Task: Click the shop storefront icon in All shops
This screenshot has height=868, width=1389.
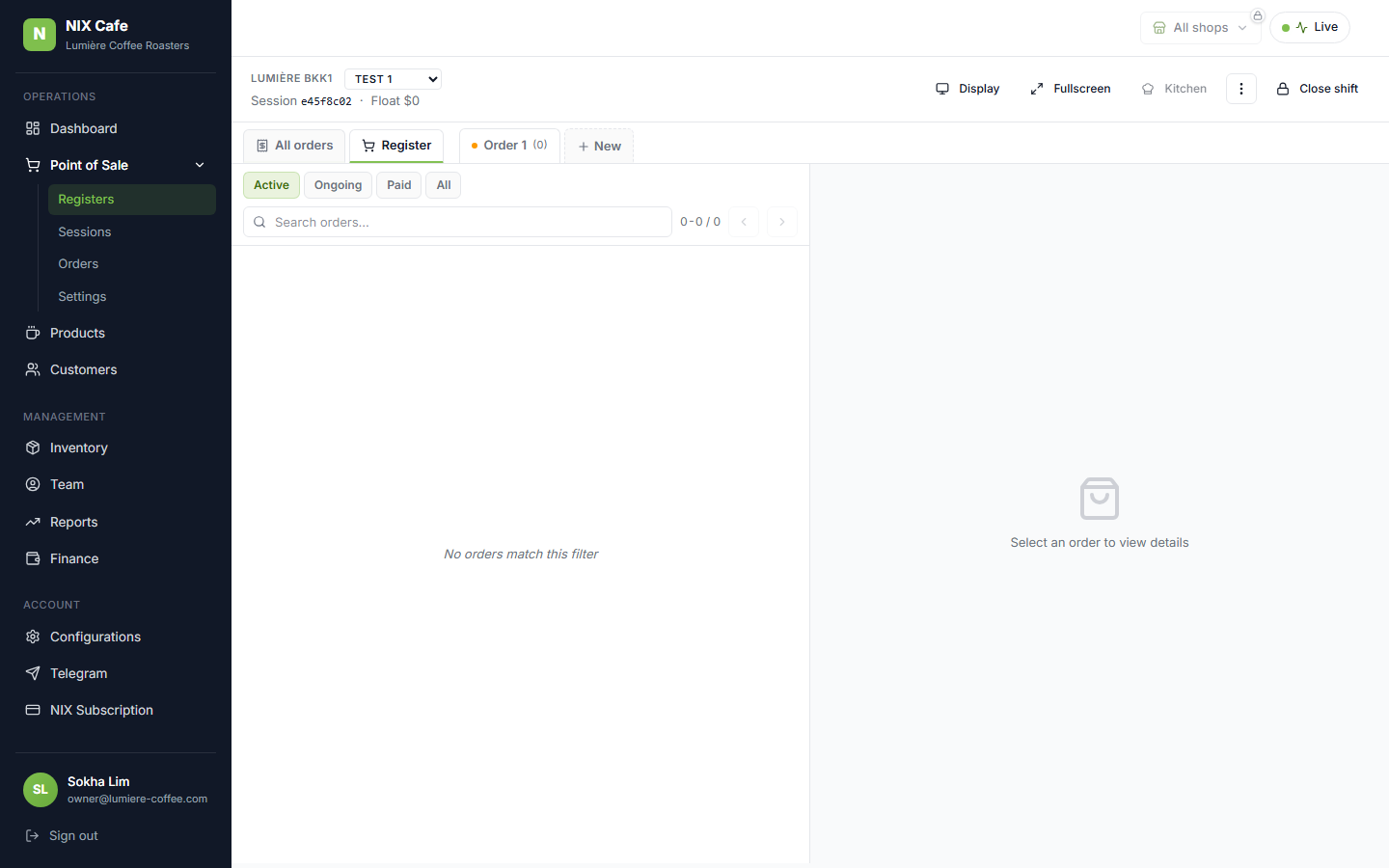Action: 1159,28
